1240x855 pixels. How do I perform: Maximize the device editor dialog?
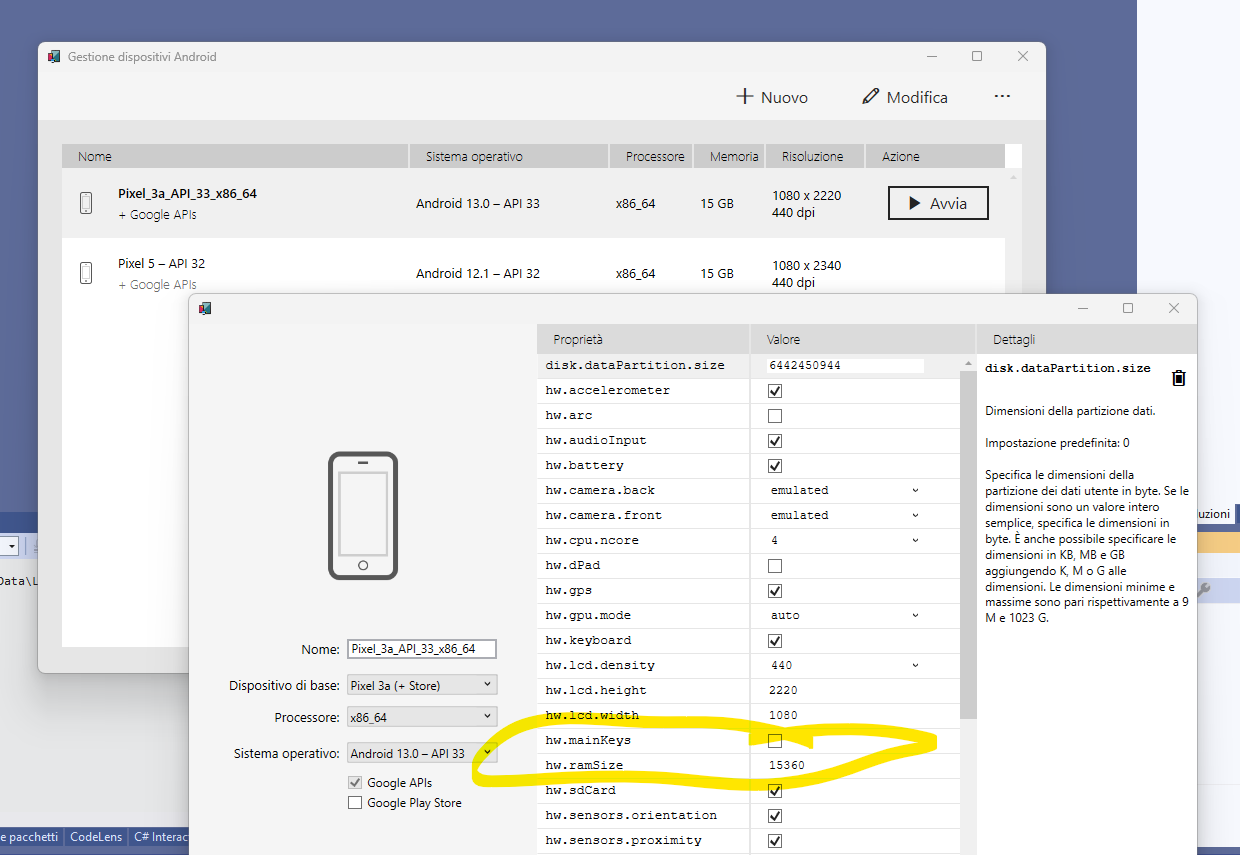point(1128,308)
